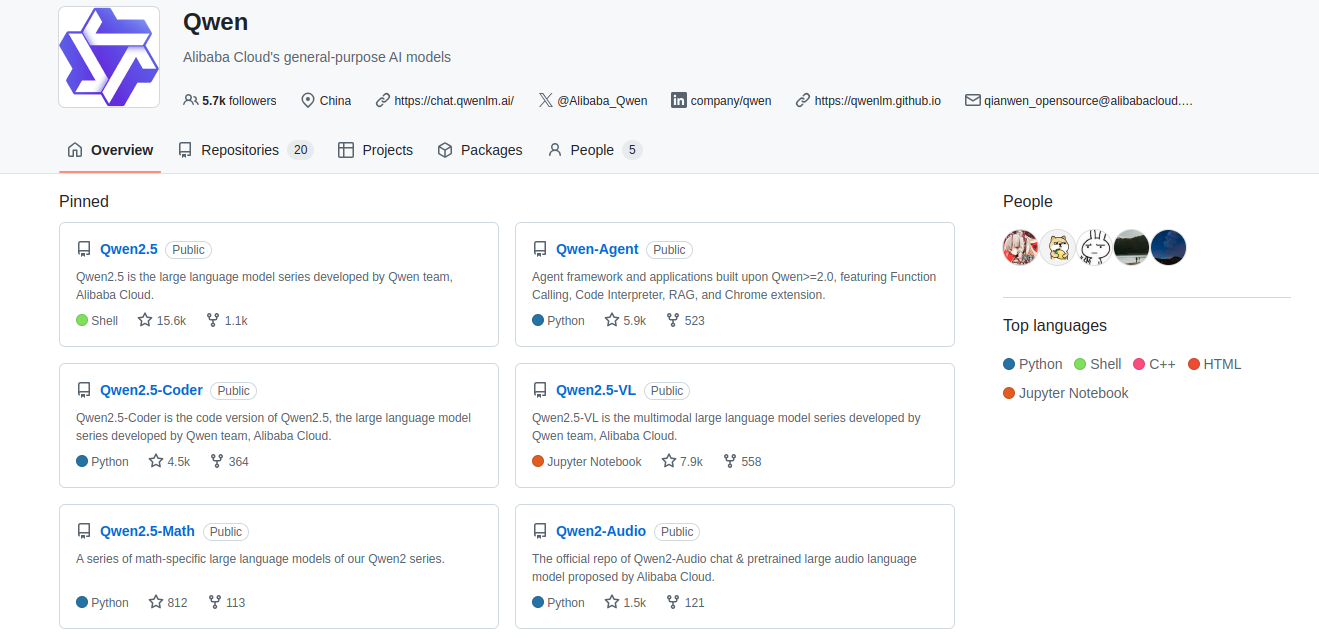This screenshot has height=638, width=1319.
Task: Filter by Shell in Top languages
Action: 1098,364
